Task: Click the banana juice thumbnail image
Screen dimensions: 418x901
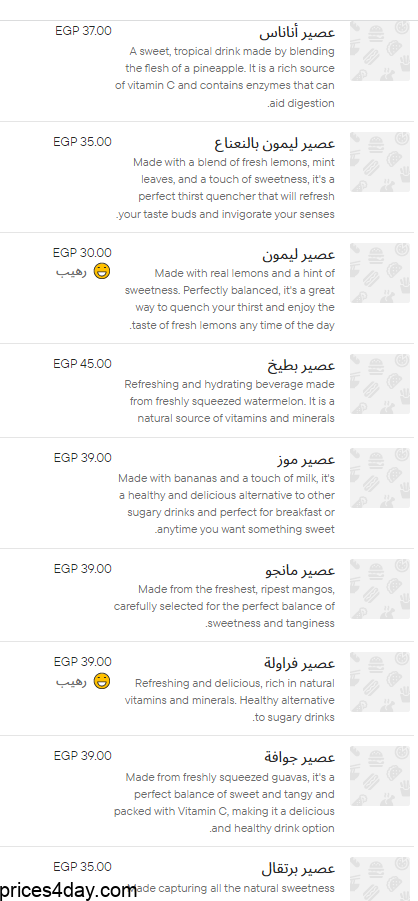Action: coord(379,478)
